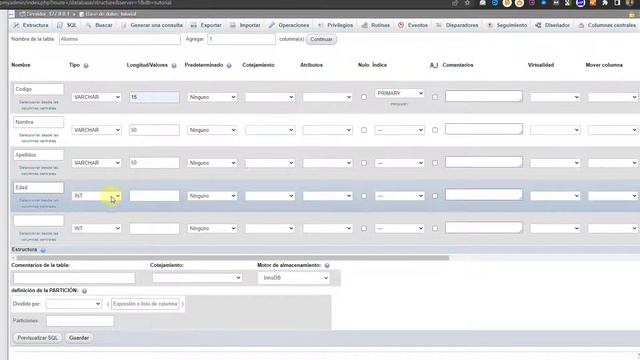Toggle Nulo checkbox for Codigo row

click(364, 97)
